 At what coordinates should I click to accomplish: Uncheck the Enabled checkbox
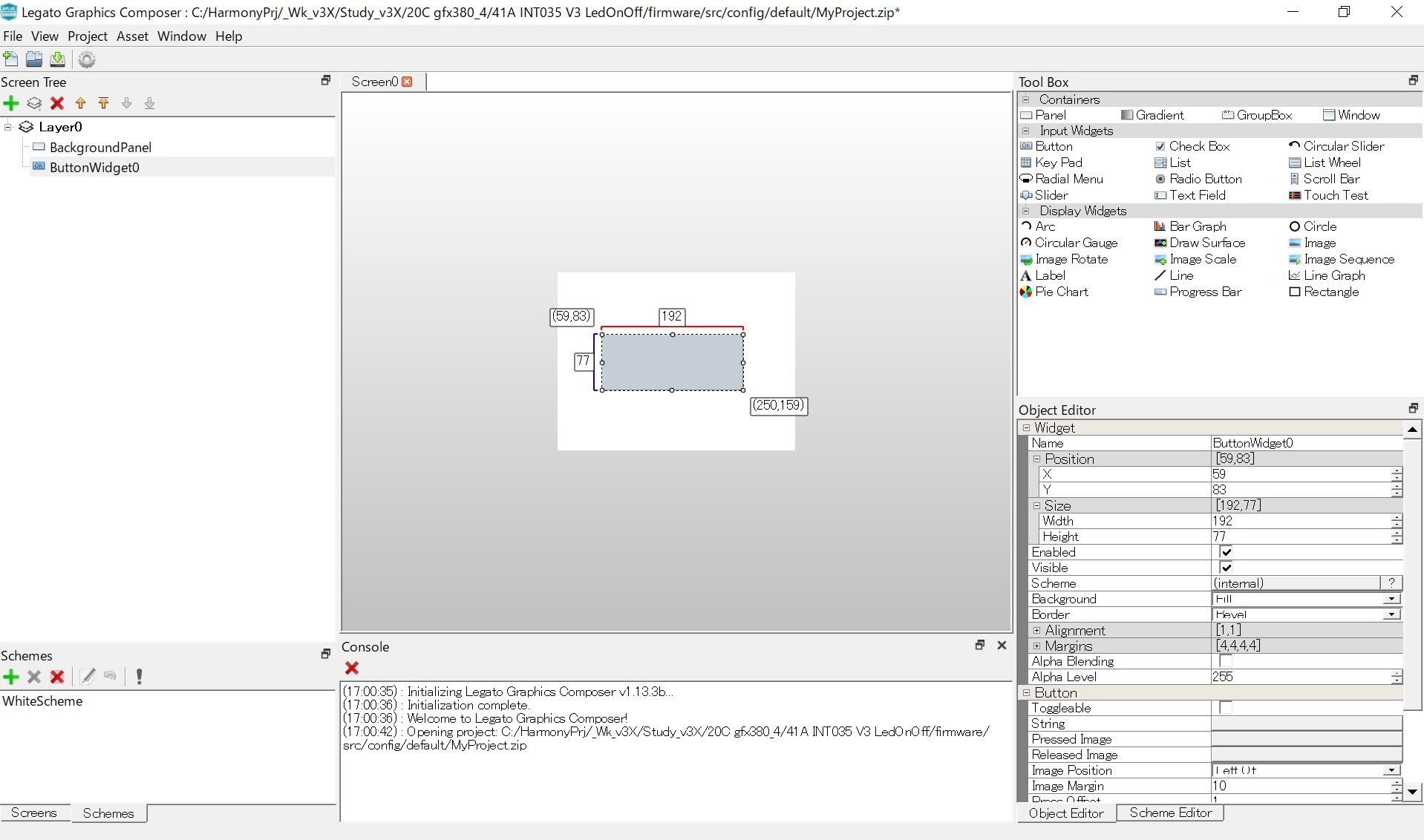[1226, 552]
